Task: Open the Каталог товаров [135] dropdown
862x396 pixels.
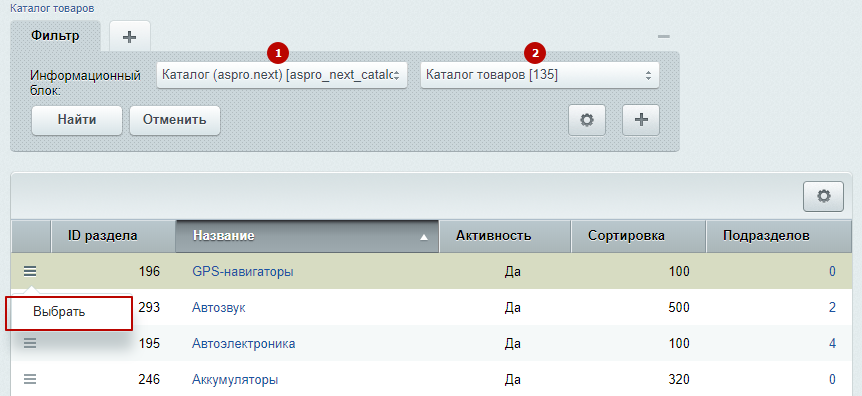Action: pyautogui.click(x=540, y=75)
